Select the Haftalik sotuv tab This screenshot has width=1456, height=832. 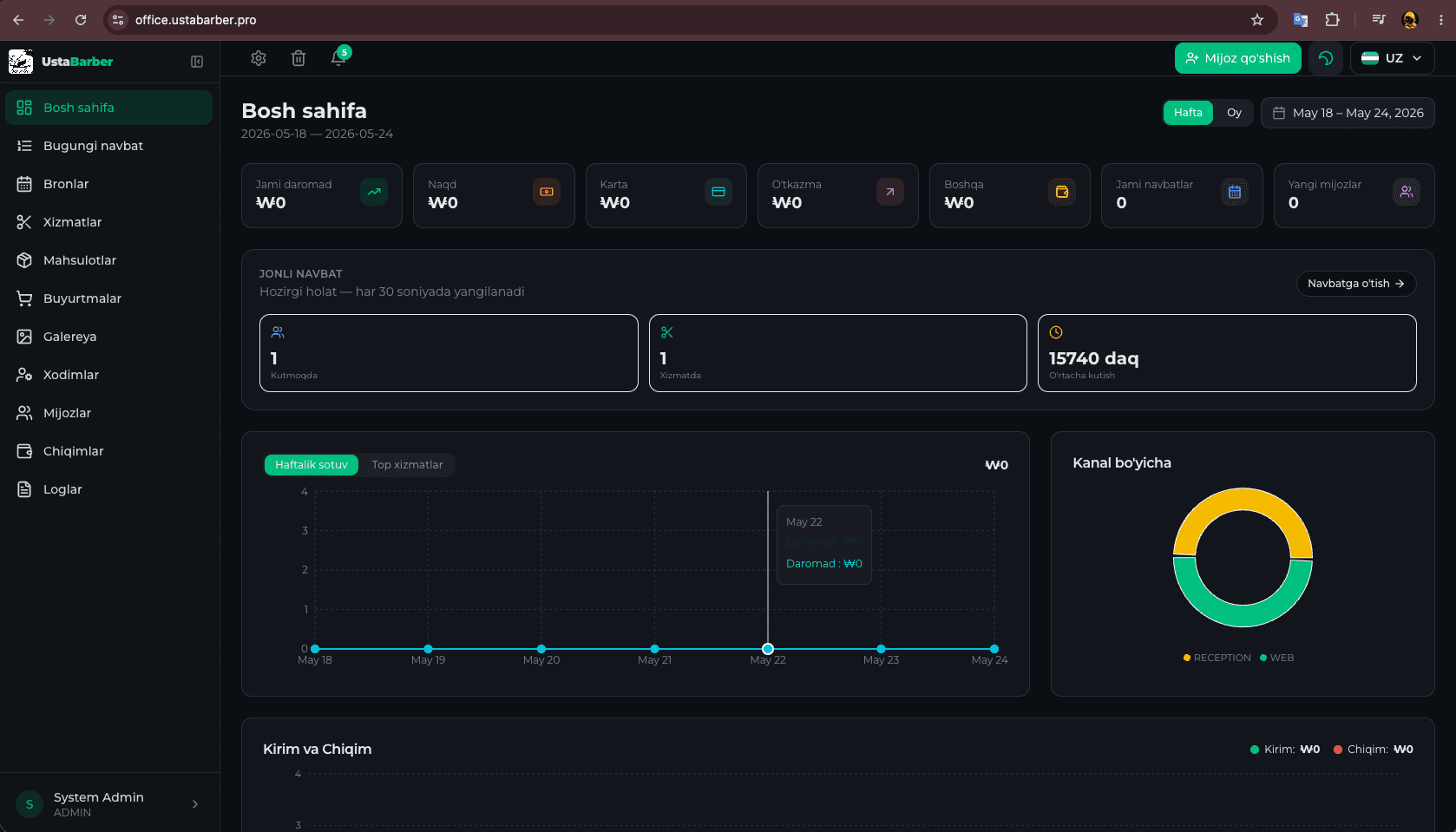pos(312,465)
